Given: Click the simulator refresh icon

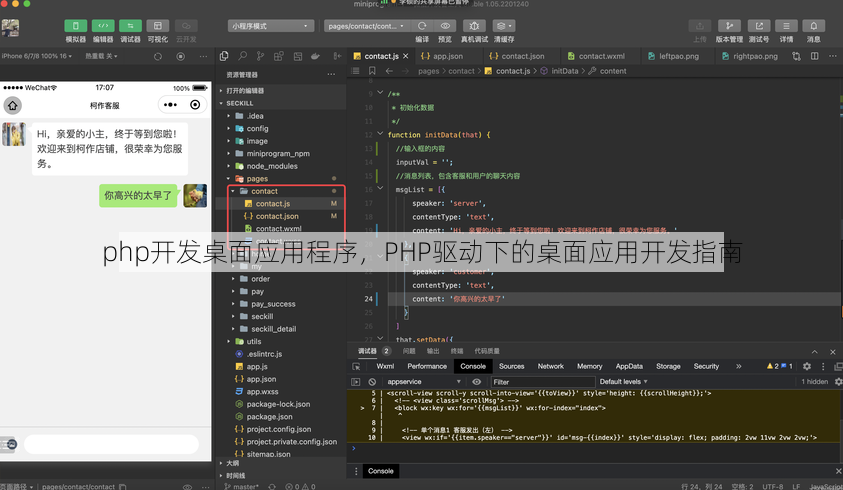Looking at the screenshot, I should [x=158, y=56].
